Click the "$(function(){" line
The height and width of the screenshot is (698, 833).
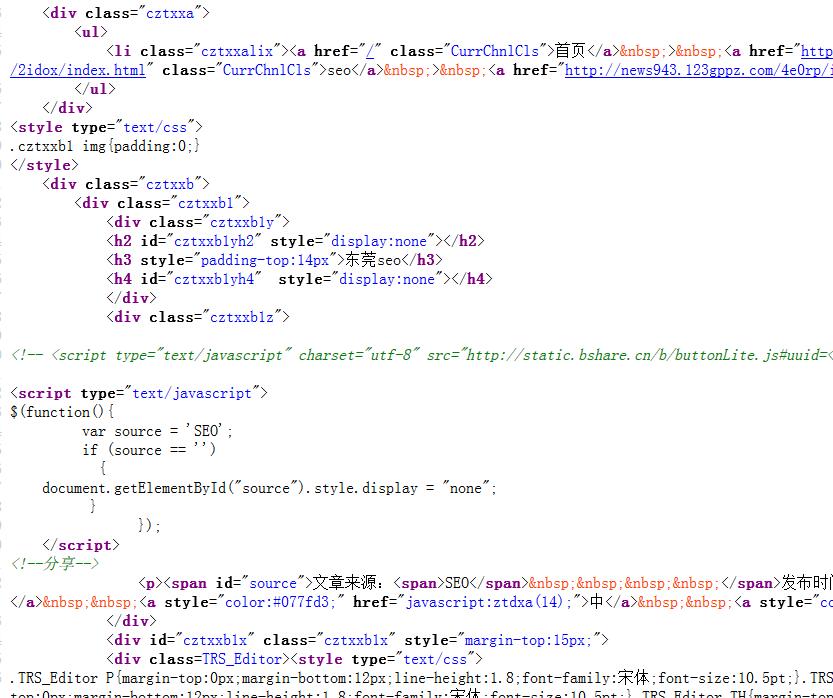62,412
